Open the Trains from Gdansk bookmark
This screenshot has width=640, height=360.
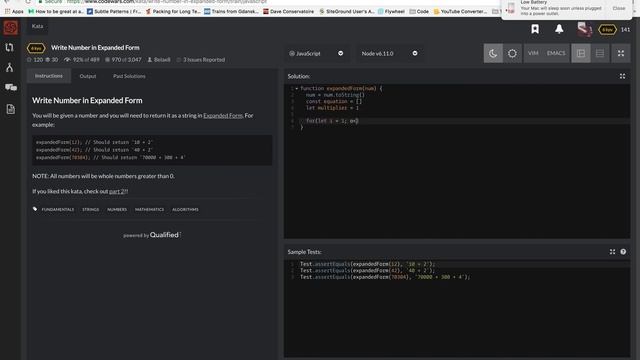[x=231, y=11]
